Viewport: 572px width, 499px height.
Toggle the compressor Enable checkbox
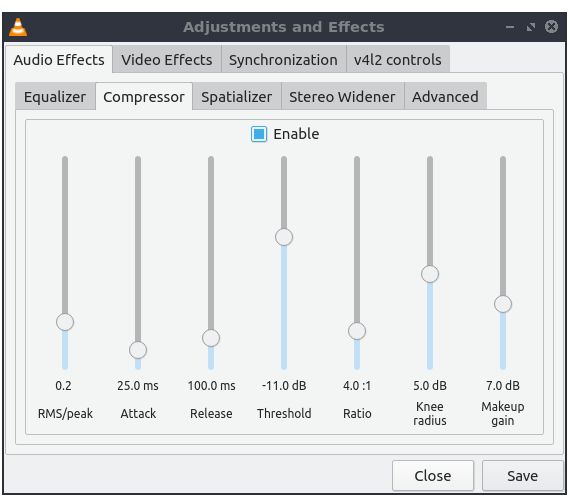tap(259, 134)
